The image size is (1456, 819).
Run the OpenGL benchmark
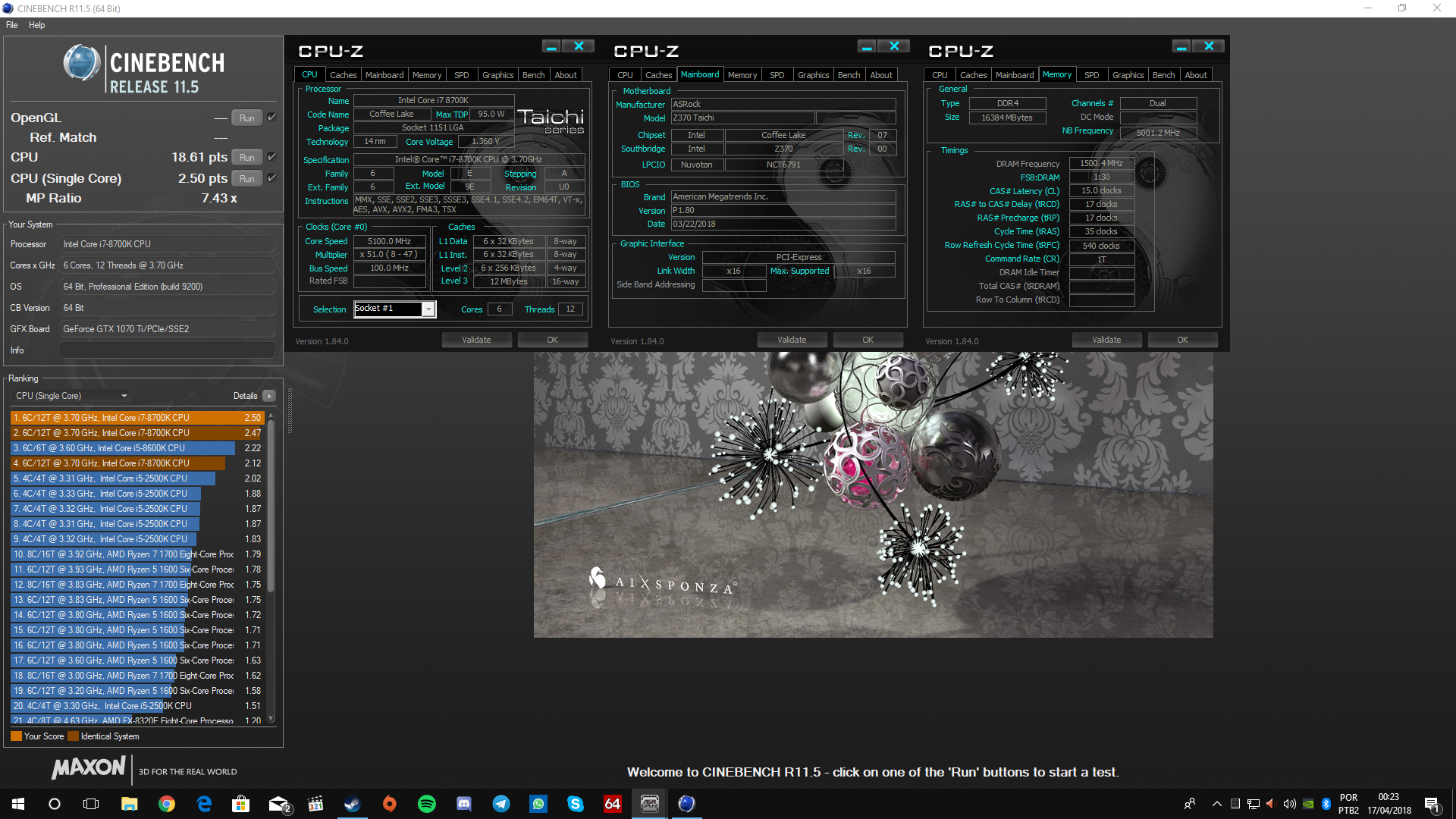coord(247,118)
